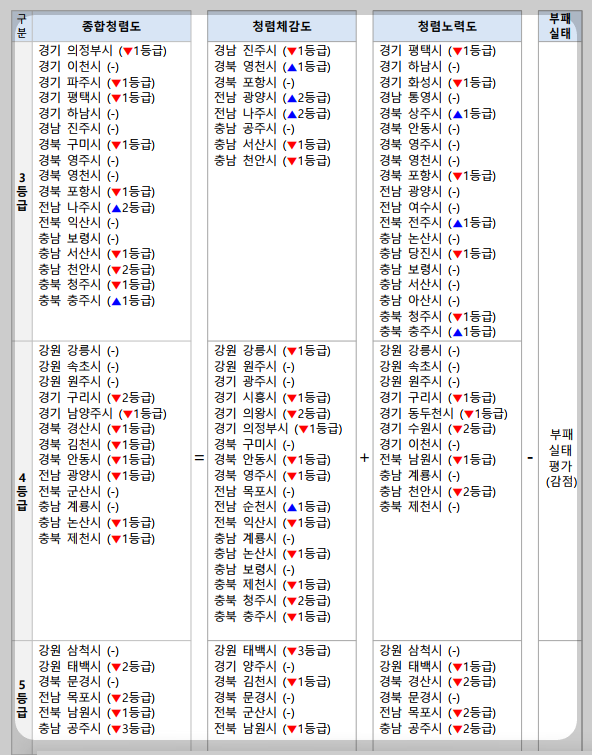Viewport: 592px width, 755px height.
Task: Click the 부패실태 column header
Action: tap(560, 26)
